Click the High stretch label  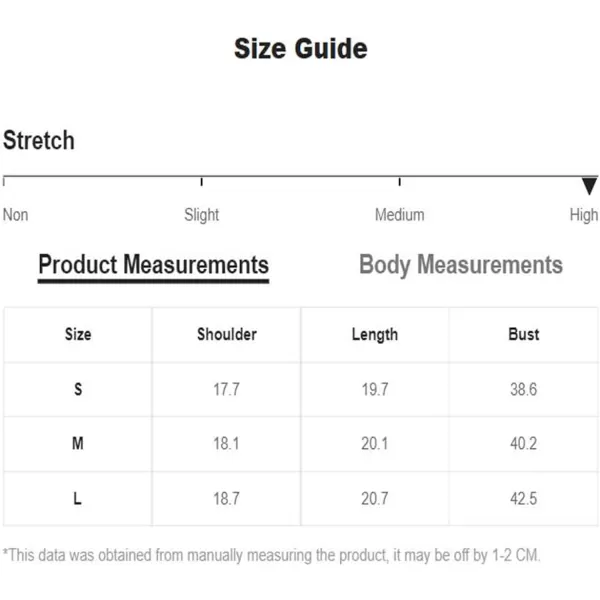583,215
